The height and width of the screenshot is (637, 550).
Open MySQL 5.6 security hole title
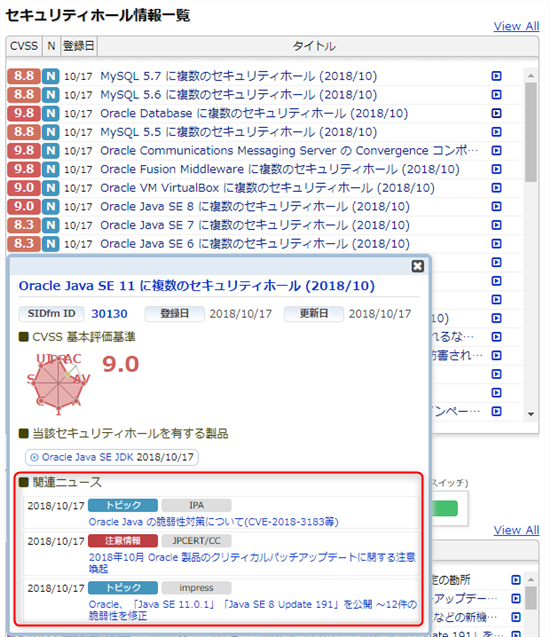point(238,95)
